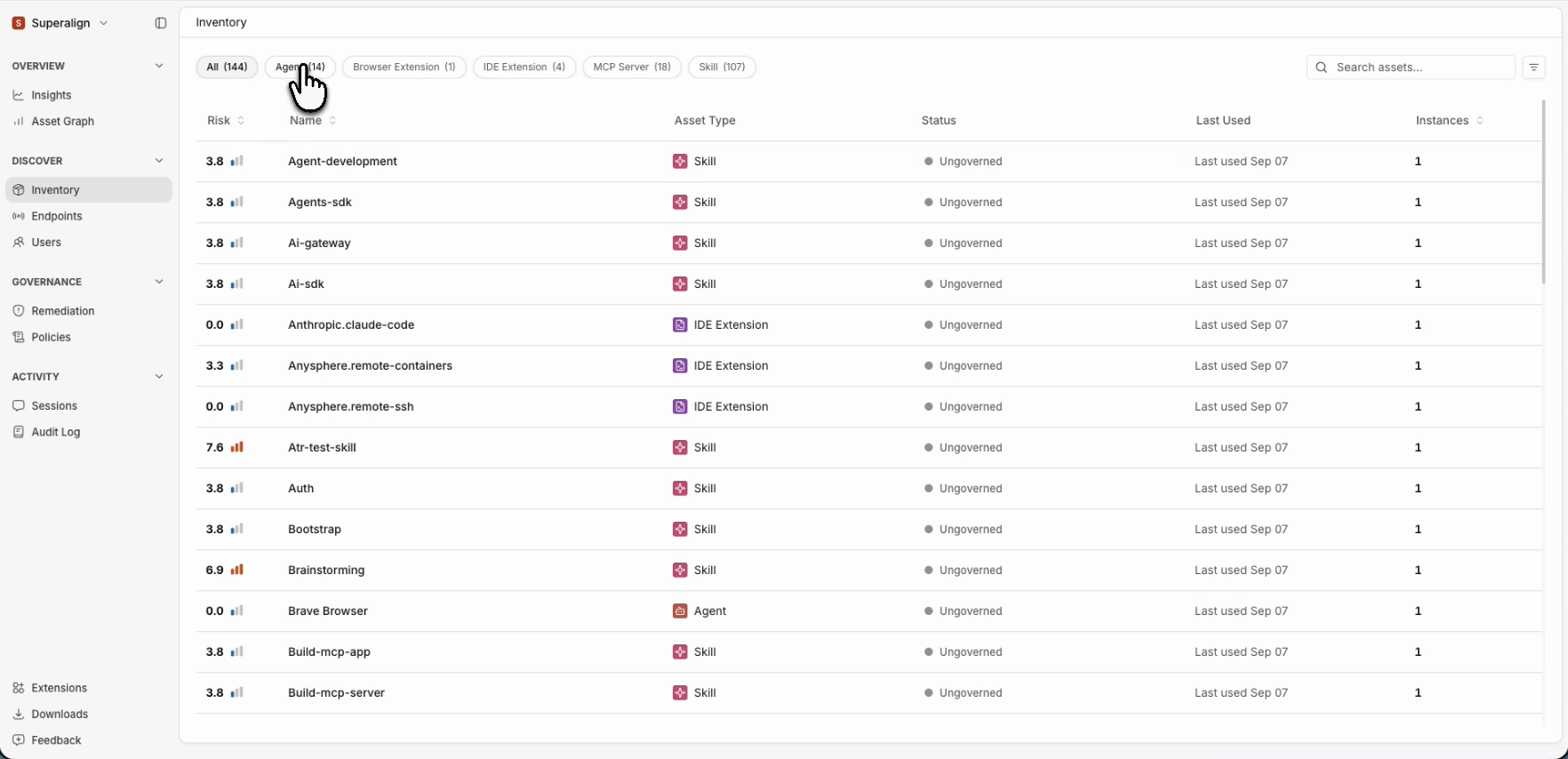Image resolution: width=1568 pixels, height=759 pixels.
Task: Open the Insights page link
Action: (88, 95)
